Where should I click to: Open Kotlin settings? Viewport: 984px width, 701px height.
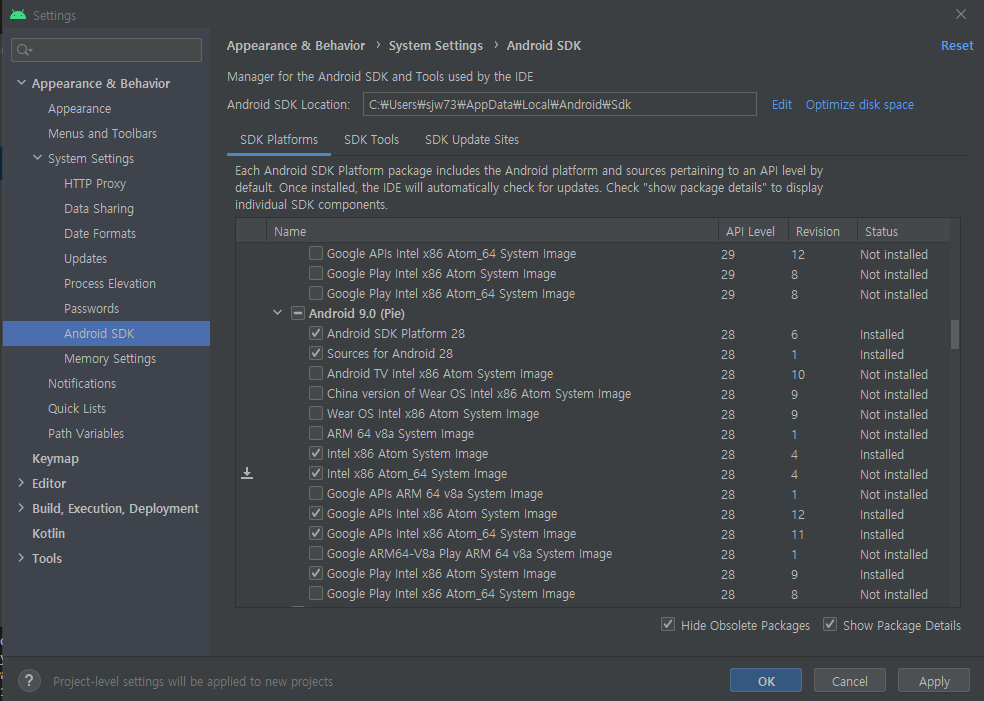click(48, 533)
